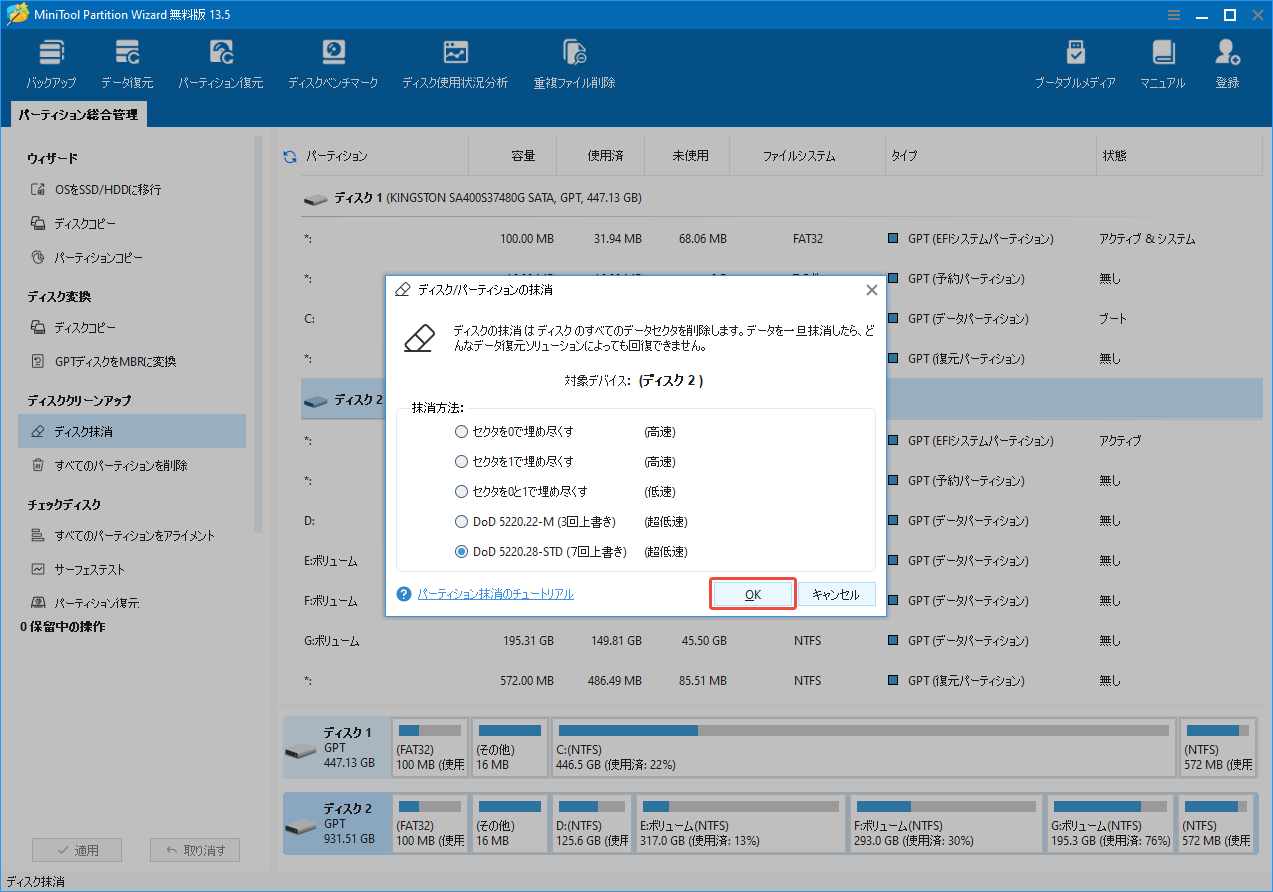Click キャンセル in the wipe dialog
The width and height of the screenshot is (1273, 892).
click(836, 594)
